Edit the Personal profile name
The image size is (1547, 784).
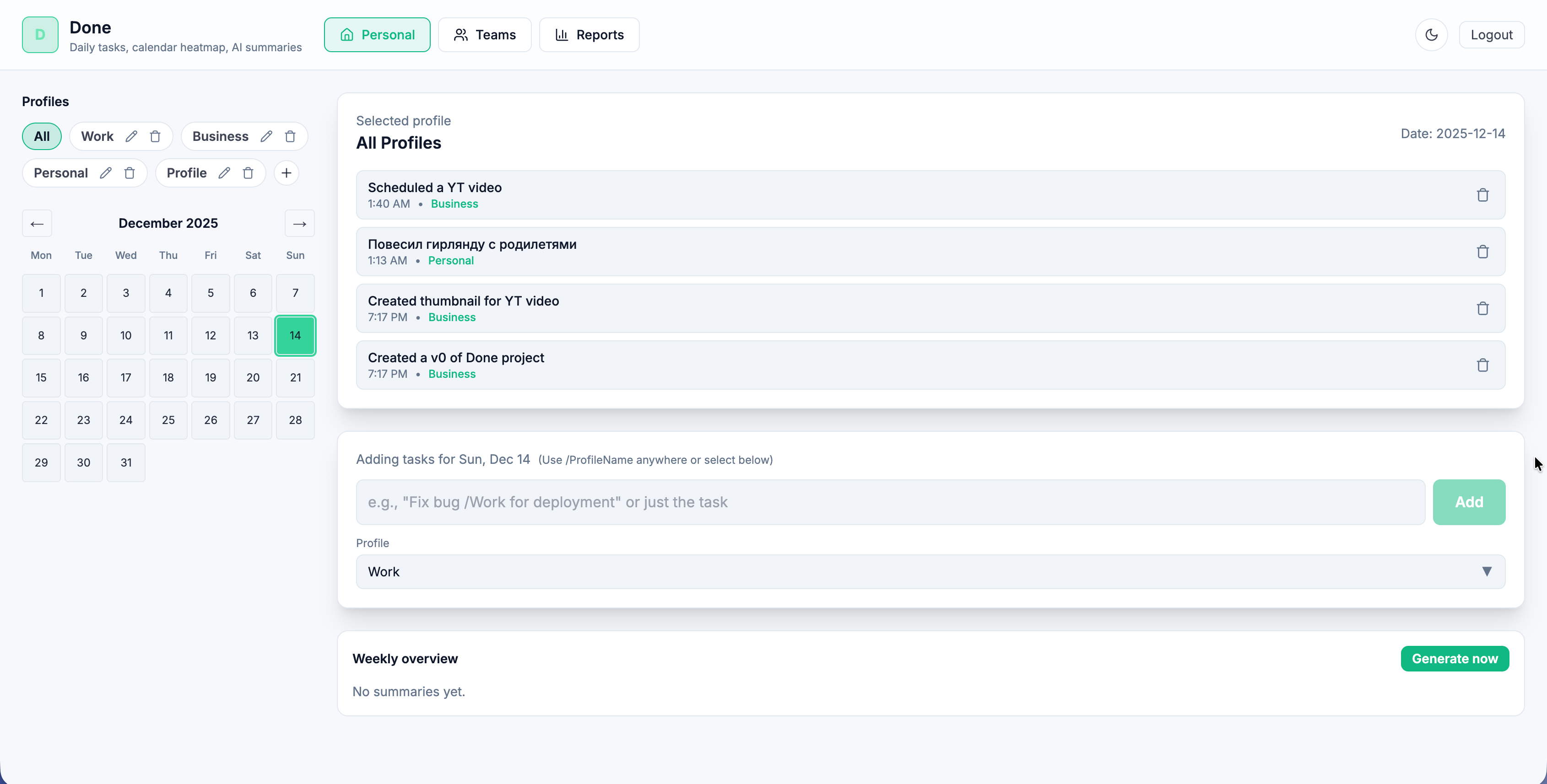click(105, 173)
